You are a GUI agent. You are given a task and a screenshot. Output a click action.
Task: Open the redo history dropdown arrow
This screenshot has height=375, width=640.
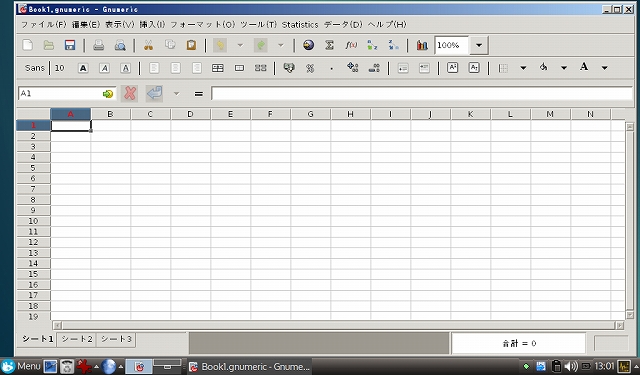[280, 45]
